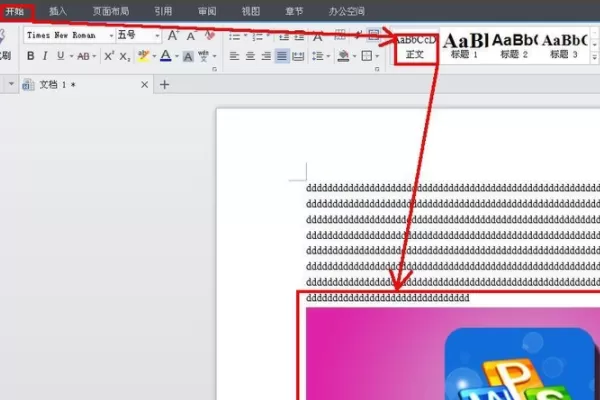Viewport: 600px width, 400px height.
Task: Close the 文档 1 tab
Action: [x=144, y=85]
